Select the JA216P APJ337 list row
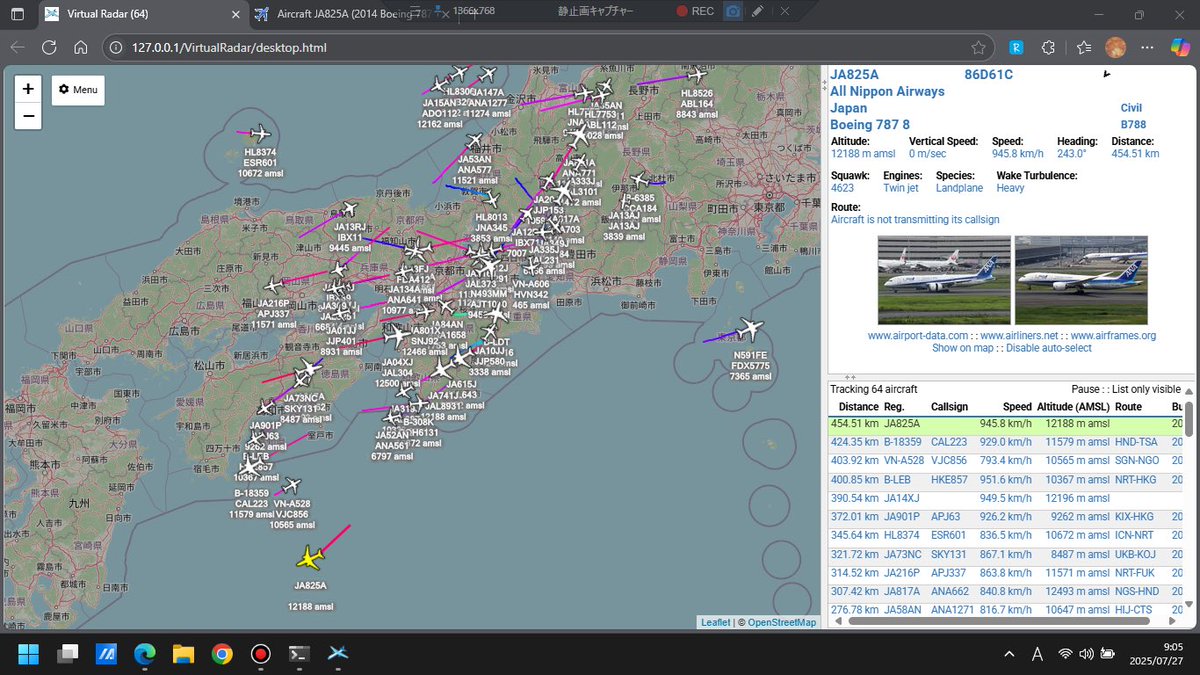This screenshot has width=1200, height=675. point(1005,574)
